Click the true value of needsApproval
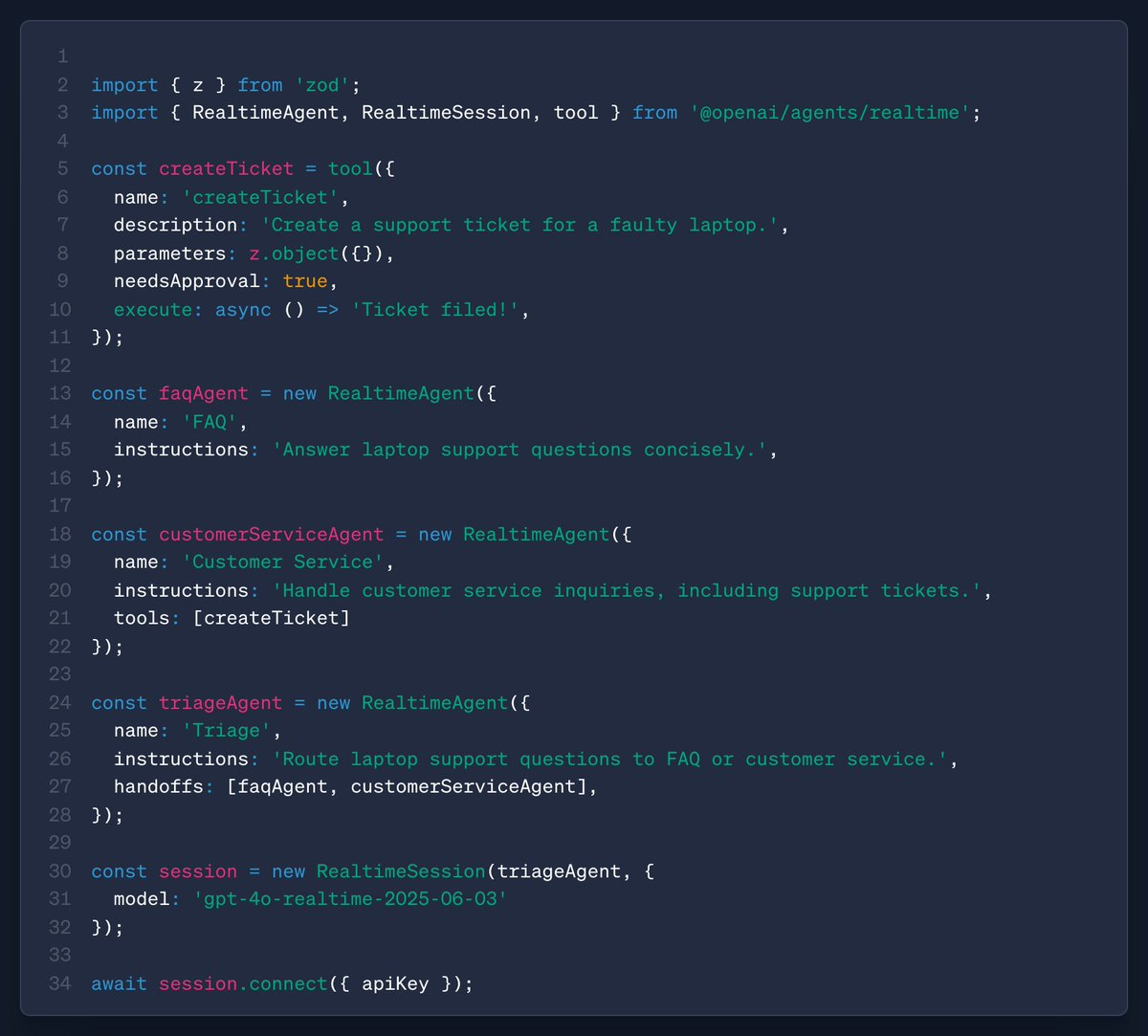 305,281
